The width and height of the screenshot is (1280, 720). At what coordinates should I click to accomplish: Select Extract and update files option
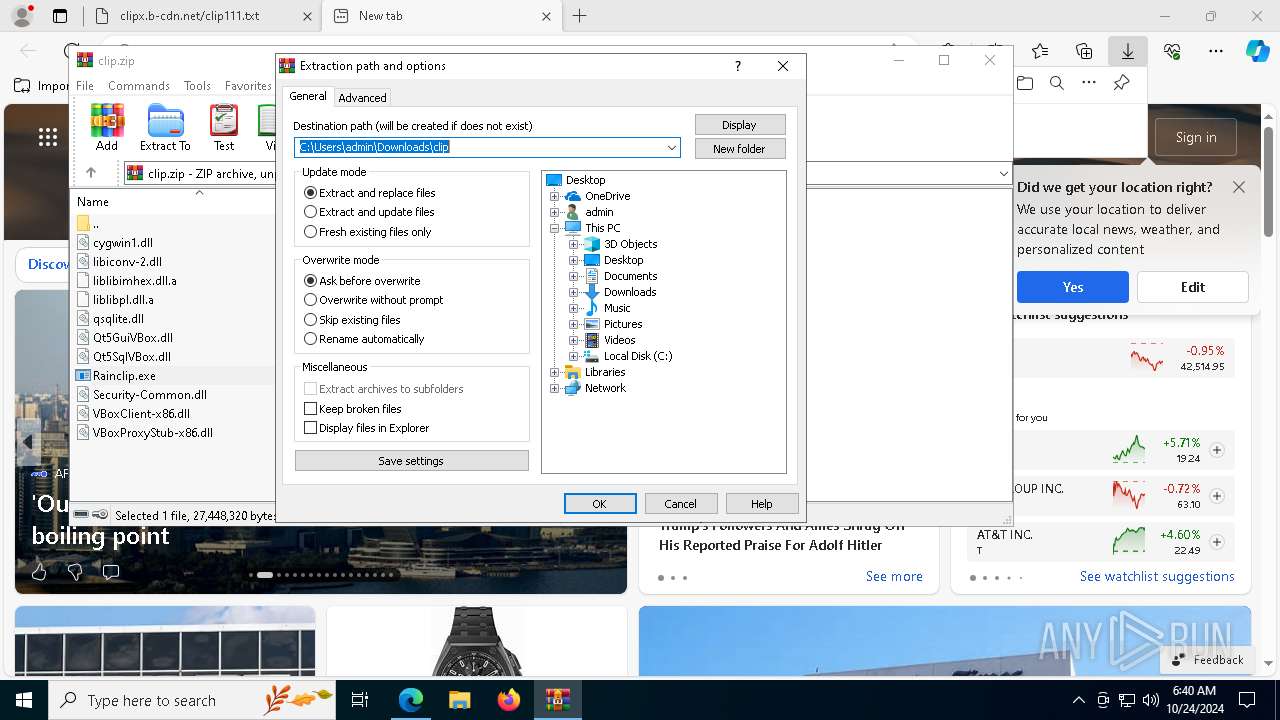369,212
